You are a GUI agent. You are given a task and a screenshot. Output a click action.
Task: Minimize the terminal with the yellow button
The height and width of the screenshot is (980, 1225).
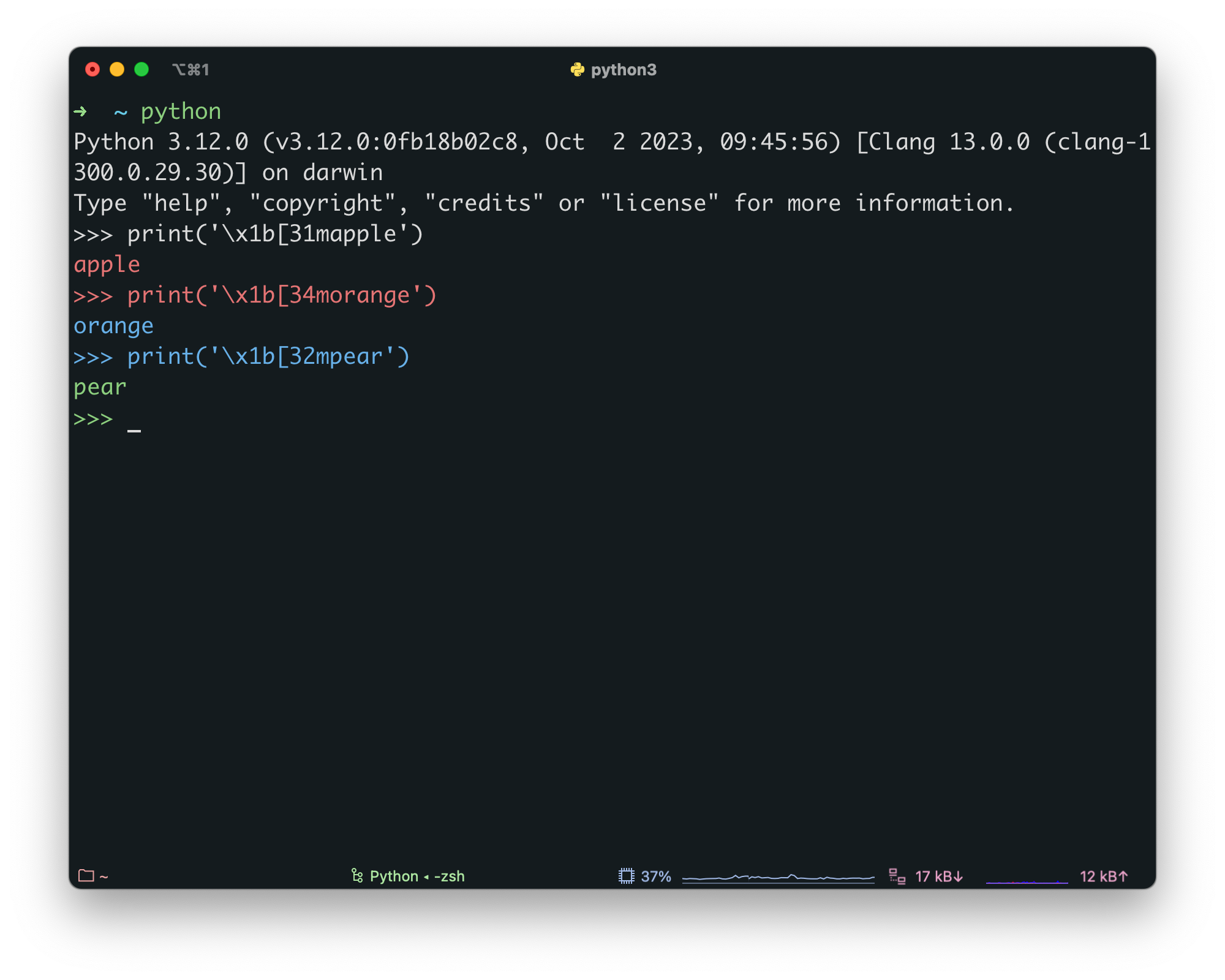pos(117,69)
